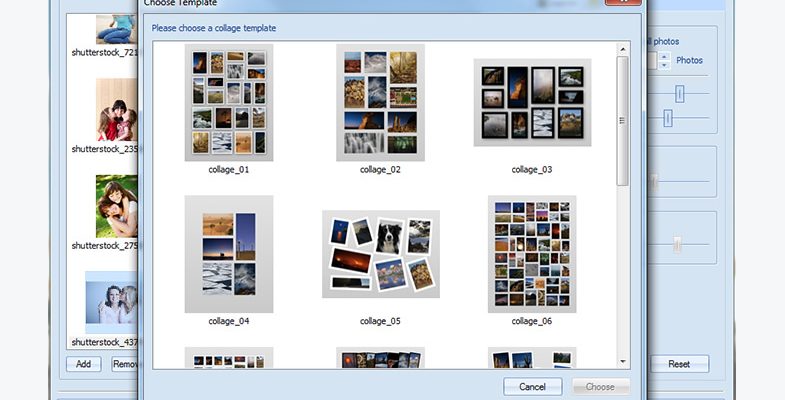Click the Cancel button in template dialog
The height and width of the screenshot is (400, 785).
[x=533, y=386]
